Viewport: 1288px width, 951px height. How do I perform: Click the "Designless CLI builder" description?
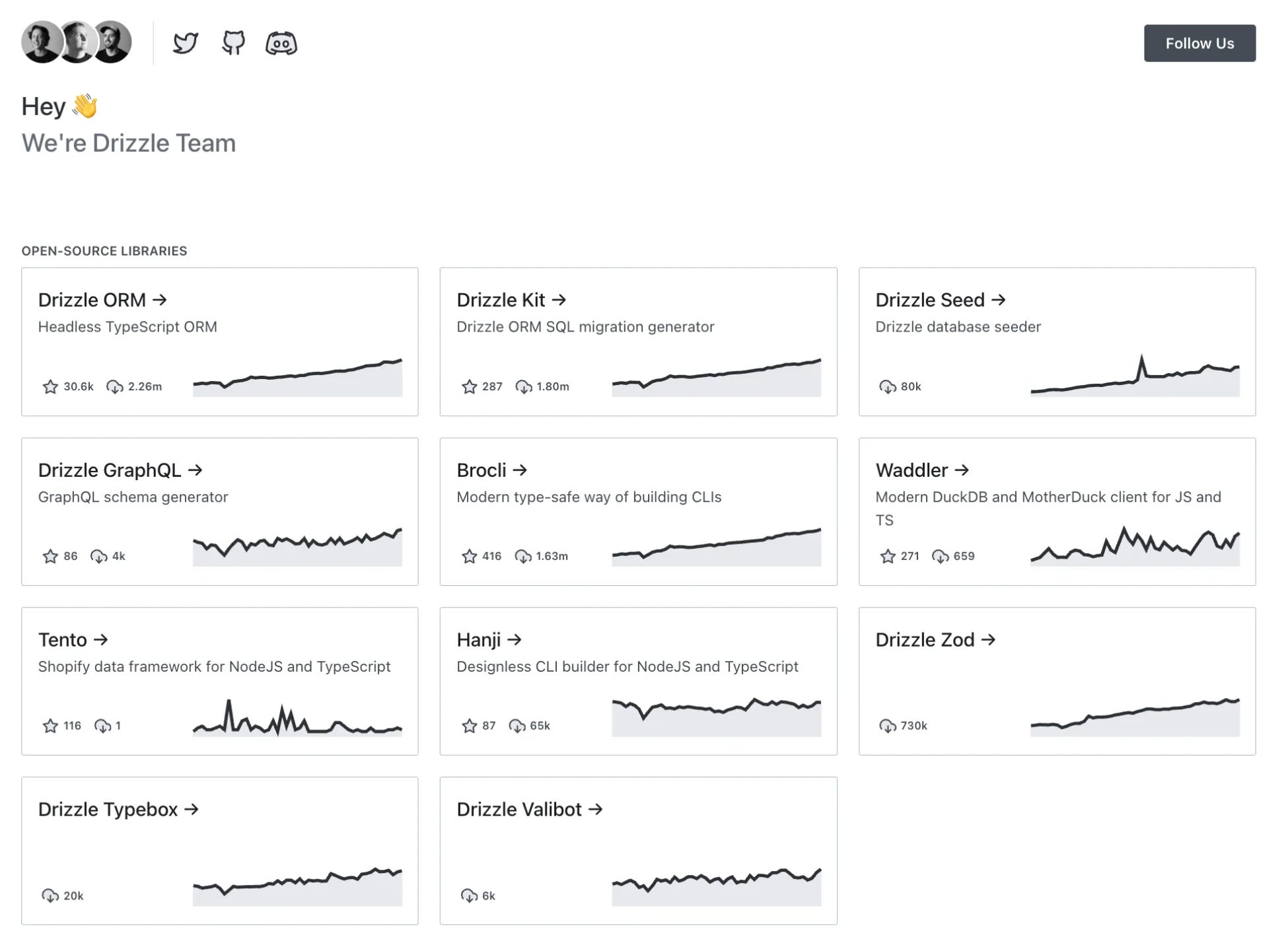(x=627, y=667)
